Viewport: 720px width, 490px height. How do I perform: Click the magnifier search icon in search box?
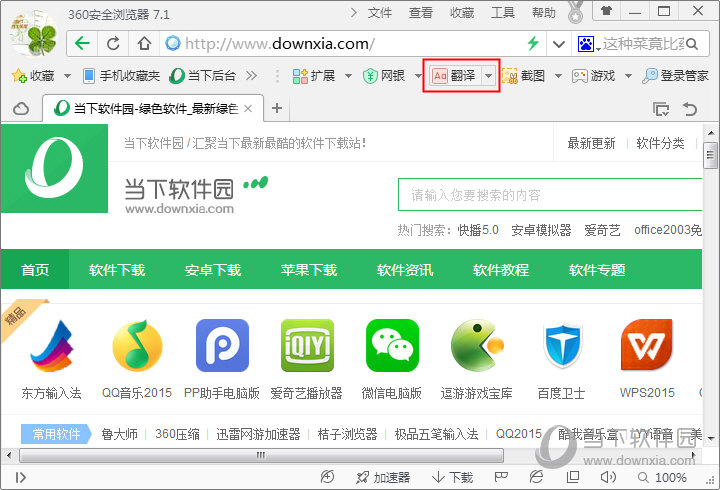(x=692, y=44)
